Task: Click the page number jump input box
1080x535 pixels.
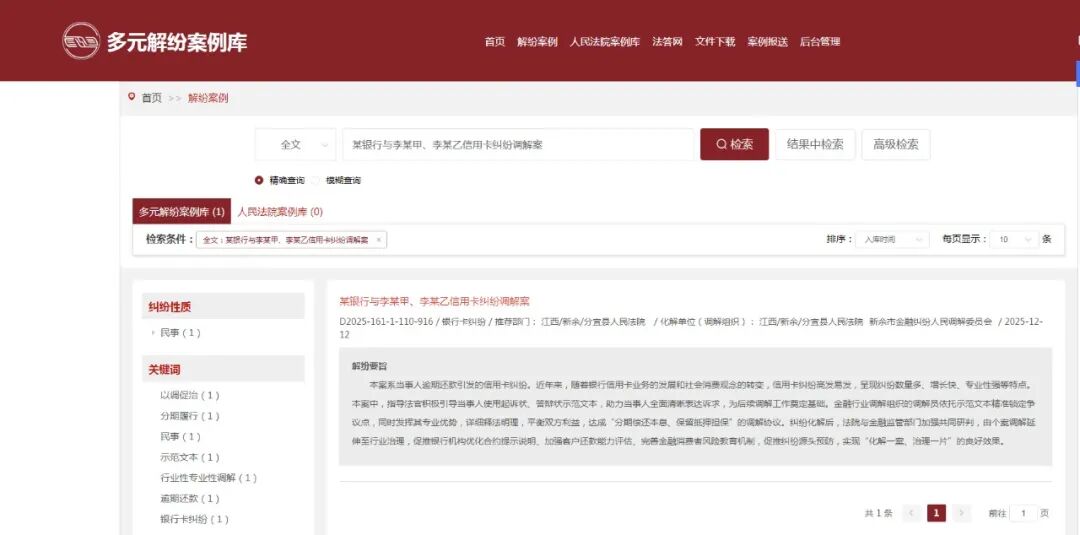Action: pos(1022,513)
